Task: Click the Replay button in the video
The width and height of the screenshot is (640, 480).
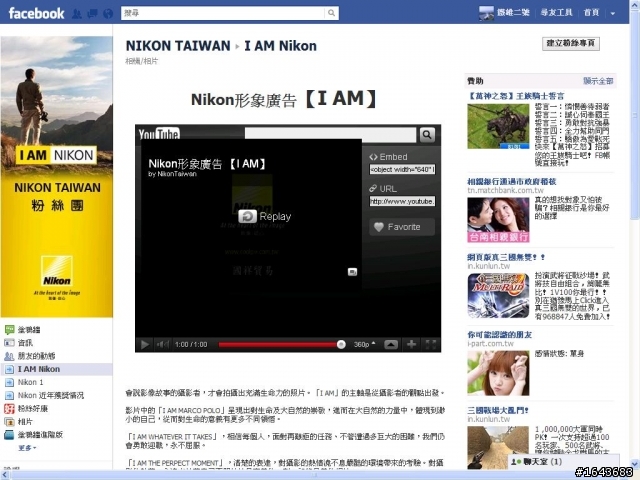Action: pyautogui.click(x=264, y=216)
